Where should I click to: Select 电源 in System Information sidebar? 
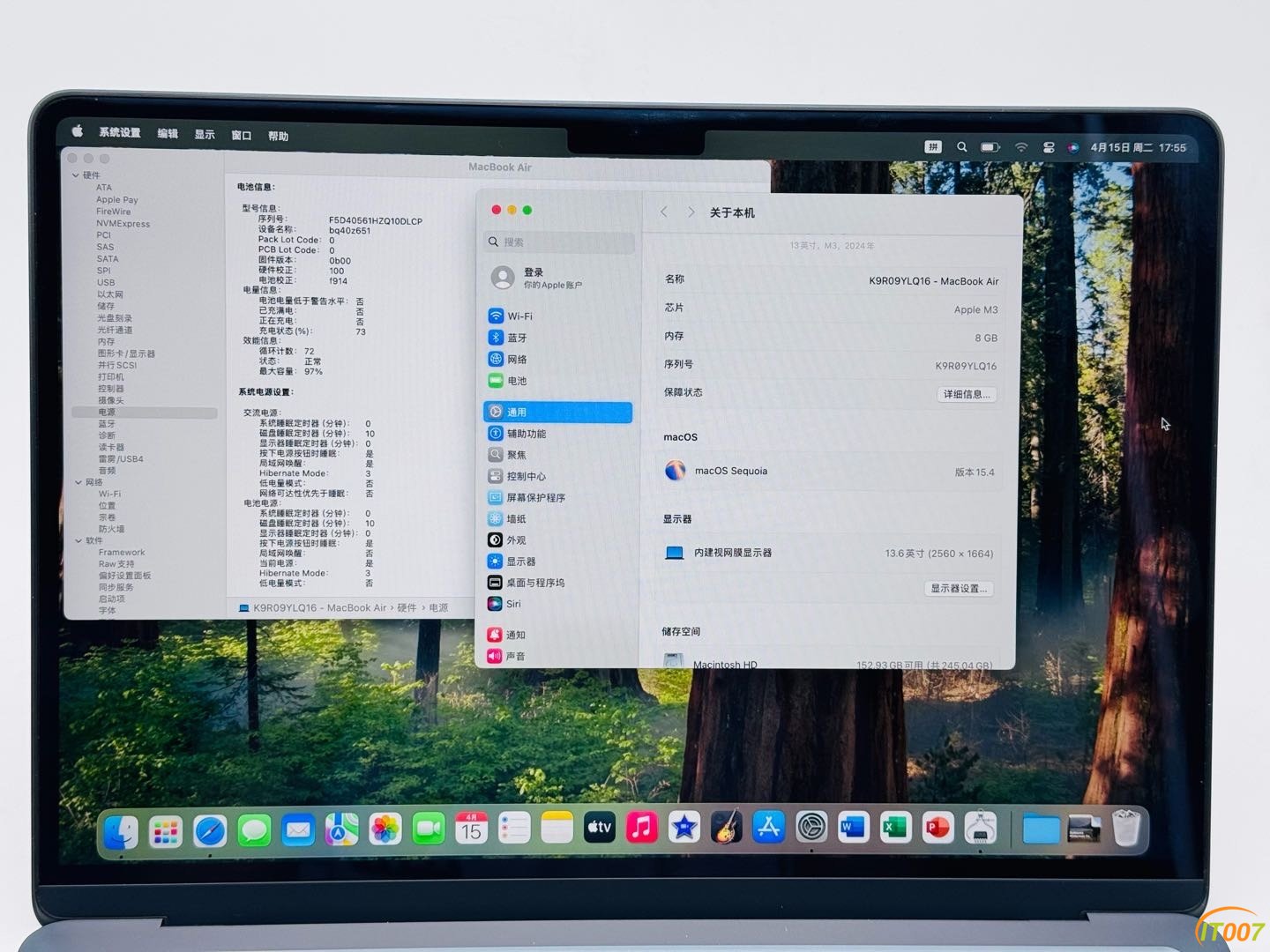point(145,412)
